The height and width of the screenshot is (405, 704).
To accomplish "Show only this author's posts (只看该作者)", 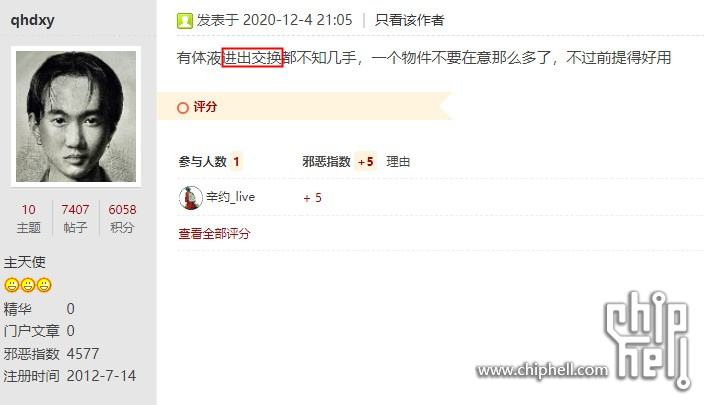I will (409, 20).
